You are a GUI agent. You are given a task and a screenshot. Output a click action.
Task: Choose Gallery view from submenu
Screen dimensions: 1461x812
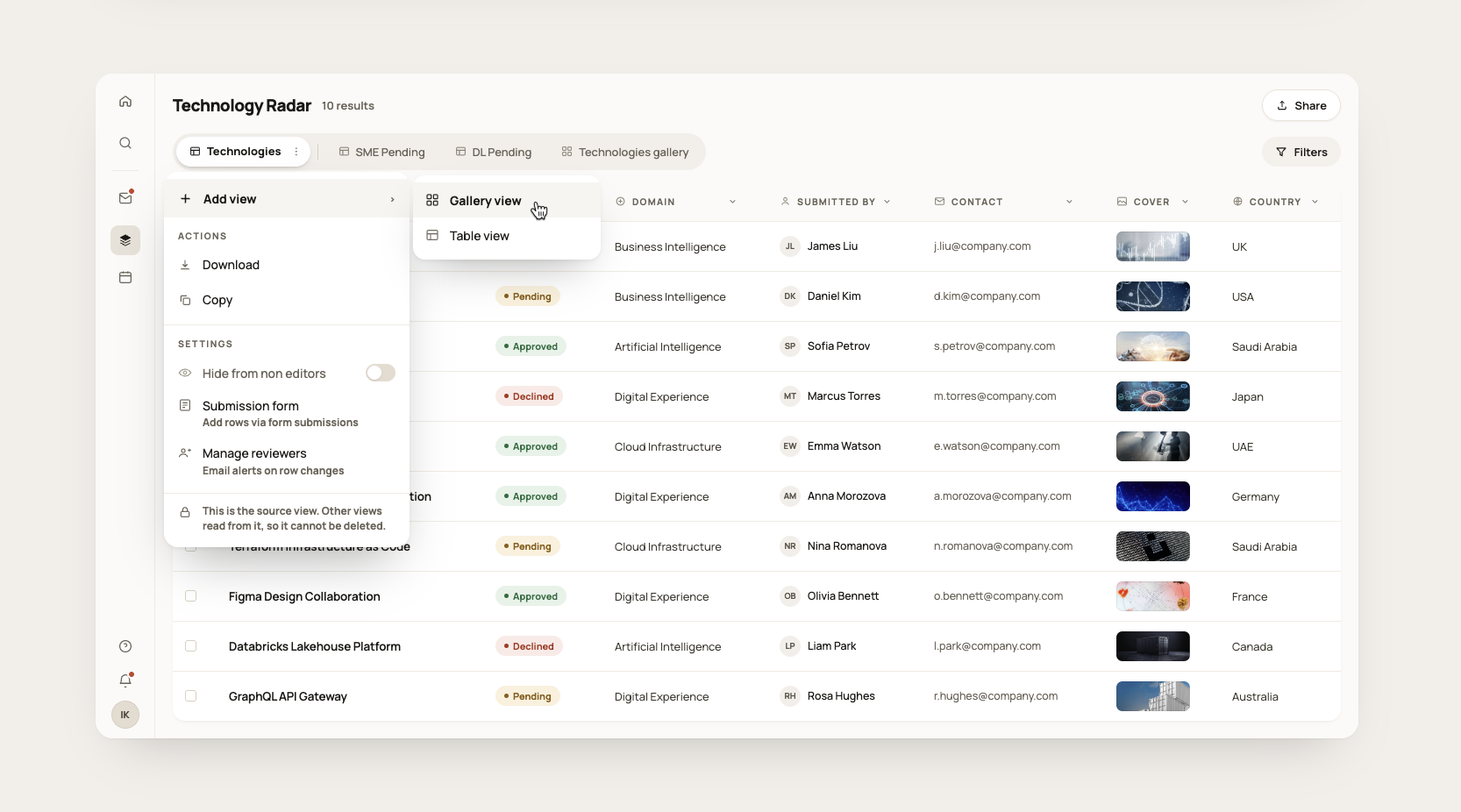[507, 201]
